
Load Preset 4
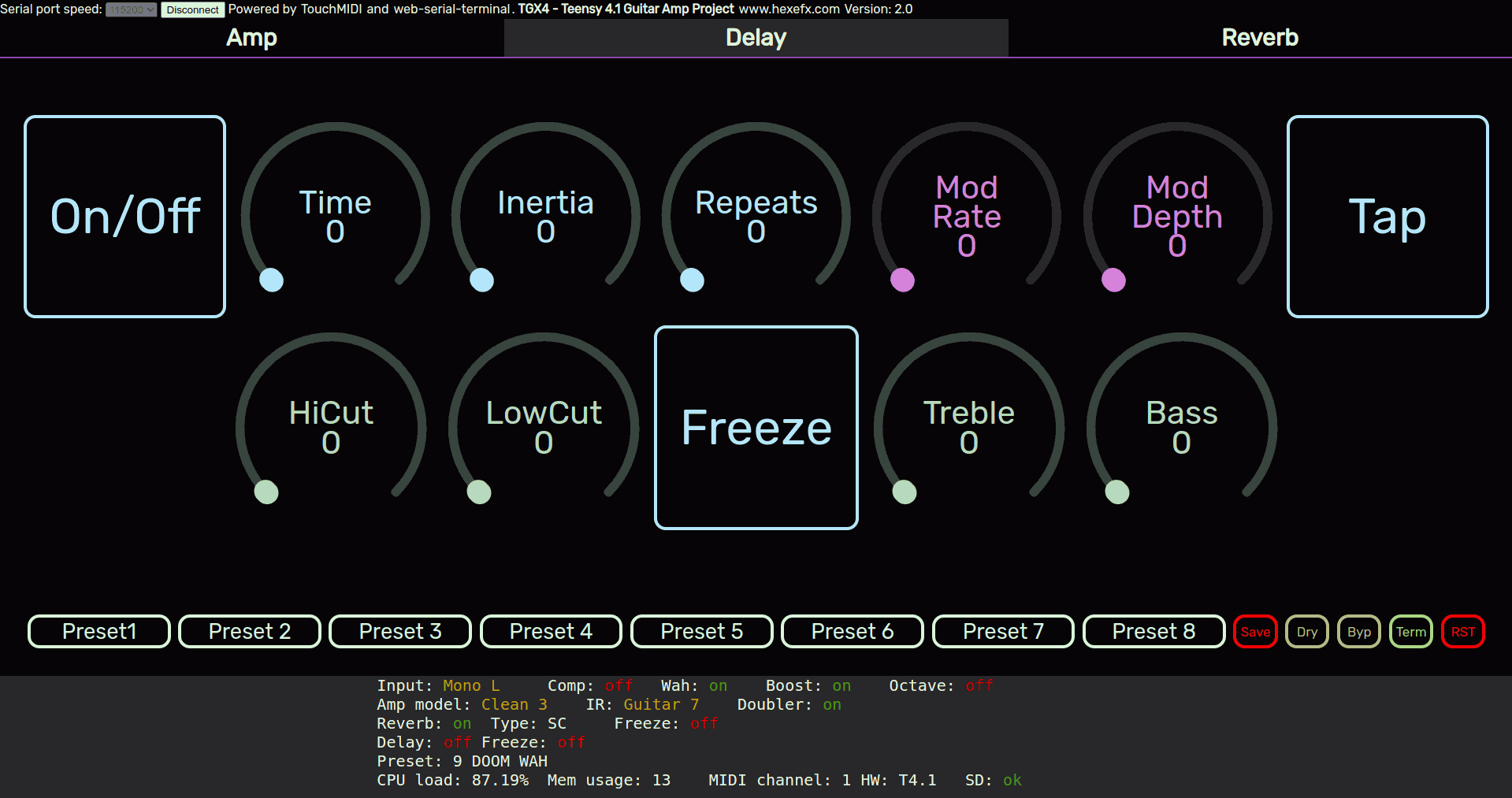(x=551, y=632)
